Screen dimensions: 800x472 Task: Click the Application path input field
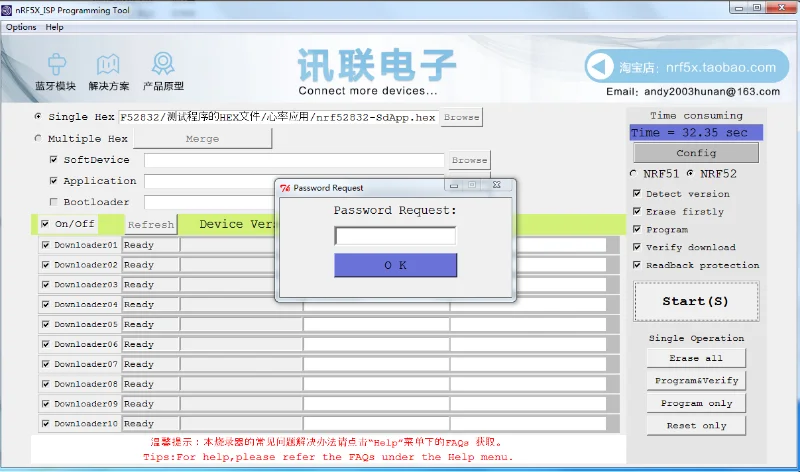click(x=209, y=181)
